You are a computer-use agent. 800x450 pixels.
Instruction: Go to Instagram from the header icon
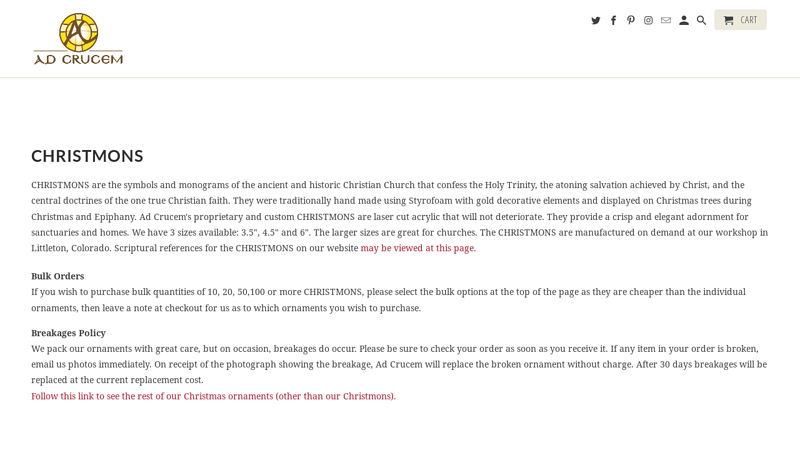[648, 20]
